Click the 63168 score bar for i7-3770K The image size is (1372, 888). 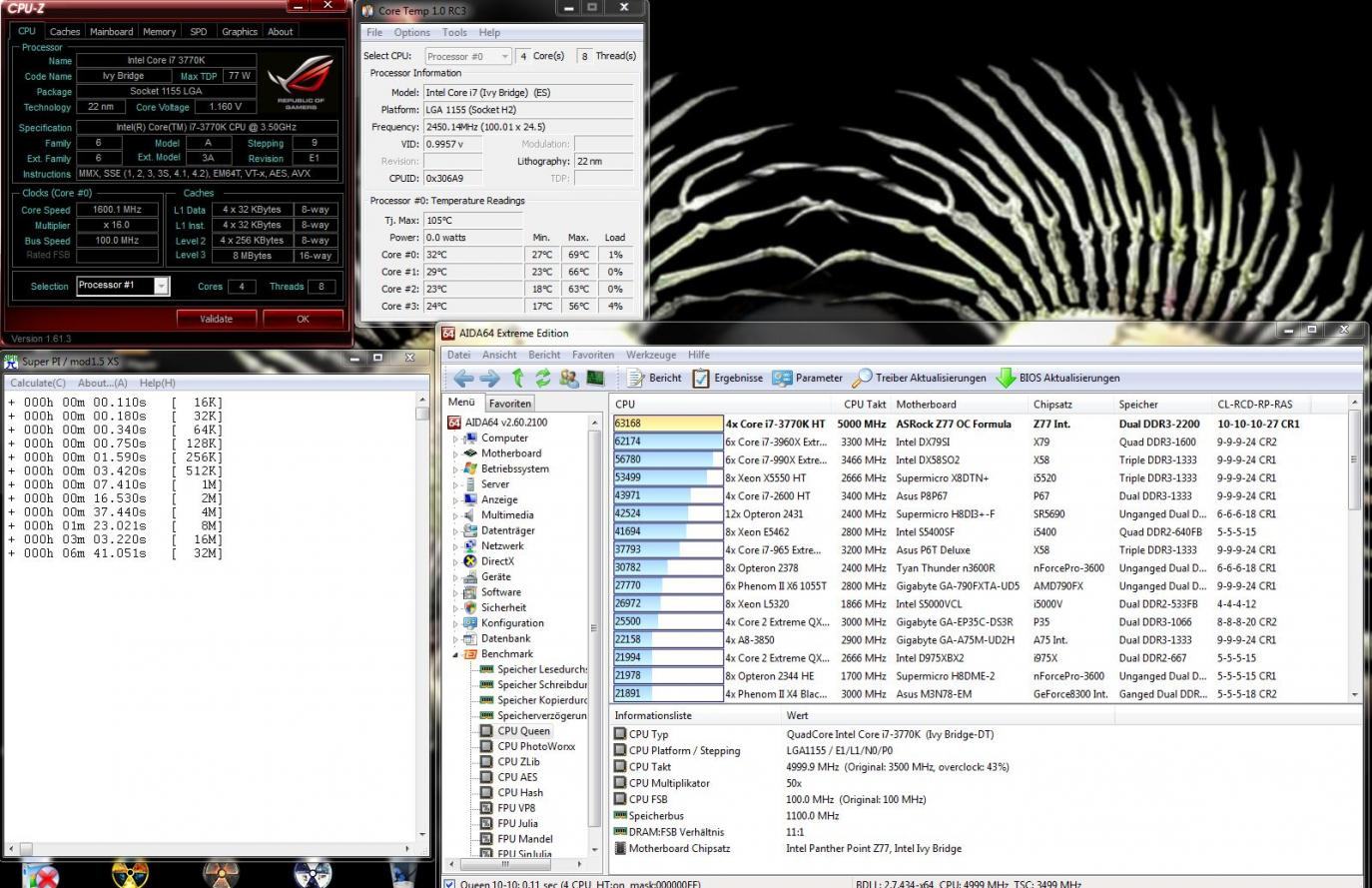[668, 424]
